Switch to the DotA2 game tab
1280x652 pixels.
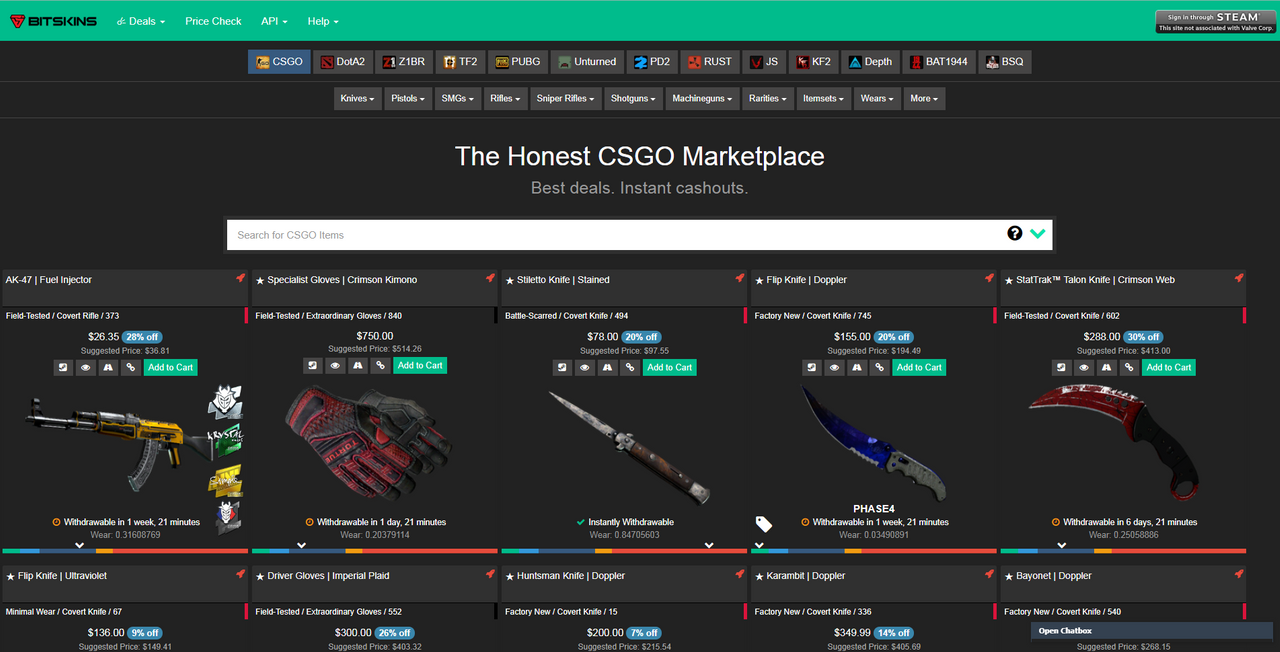[x=342, y=62]
